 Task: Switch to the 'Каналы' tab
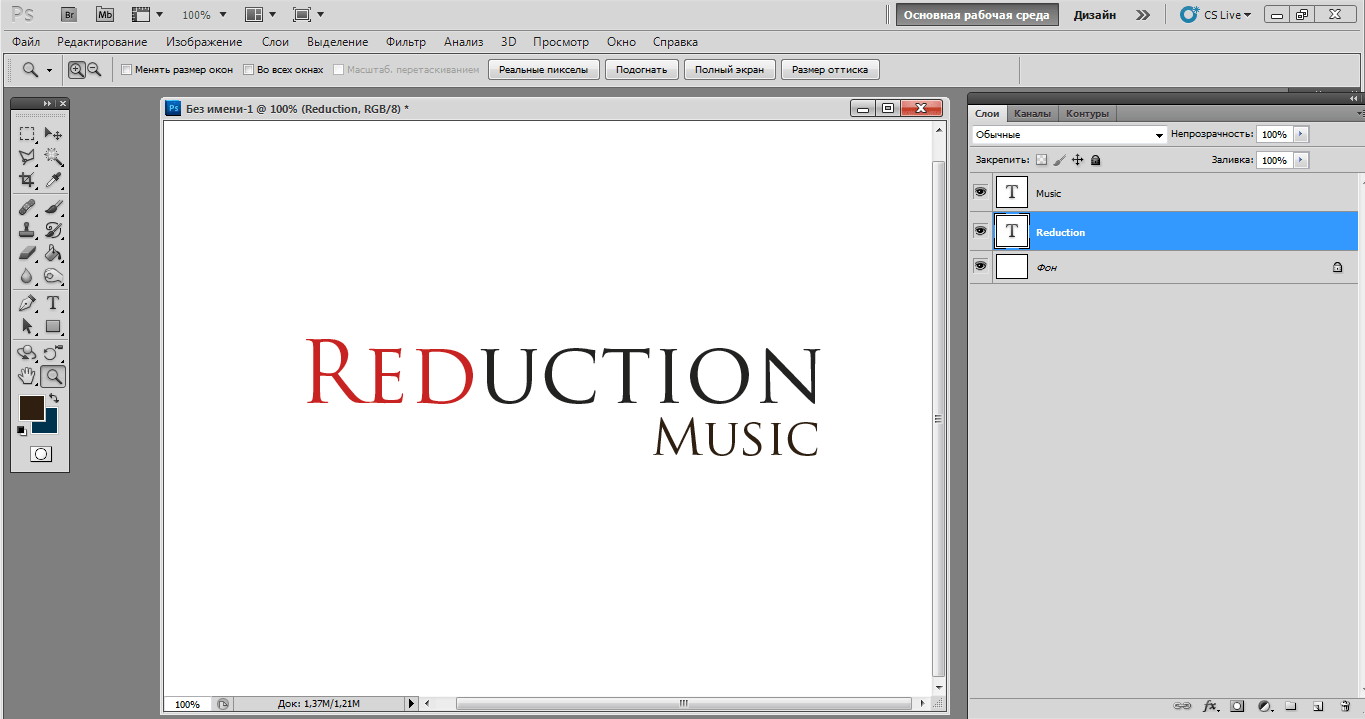click(1032, 114)
